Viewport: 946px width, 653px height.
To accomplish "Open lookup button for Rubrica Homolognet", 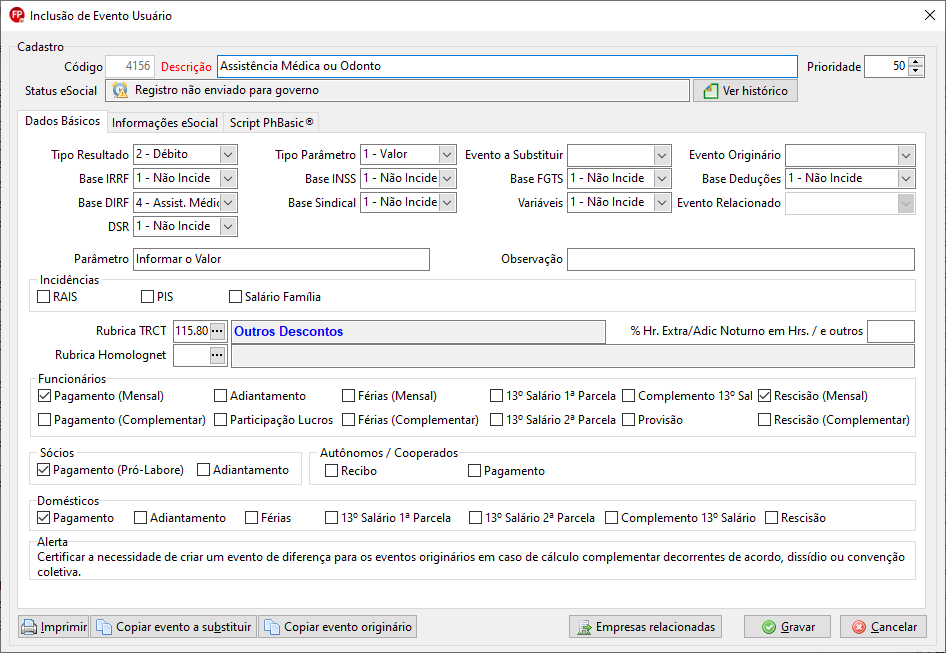I will point(217,355).
